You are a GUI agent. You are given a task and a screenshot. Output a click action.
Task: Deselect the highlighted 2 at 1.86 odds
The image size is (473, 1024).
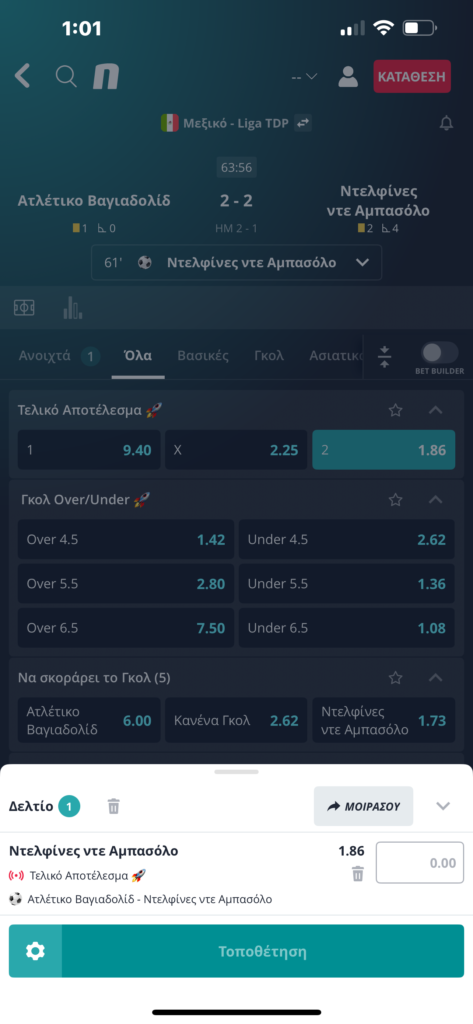pyautogui.click(x=383, y=450)
